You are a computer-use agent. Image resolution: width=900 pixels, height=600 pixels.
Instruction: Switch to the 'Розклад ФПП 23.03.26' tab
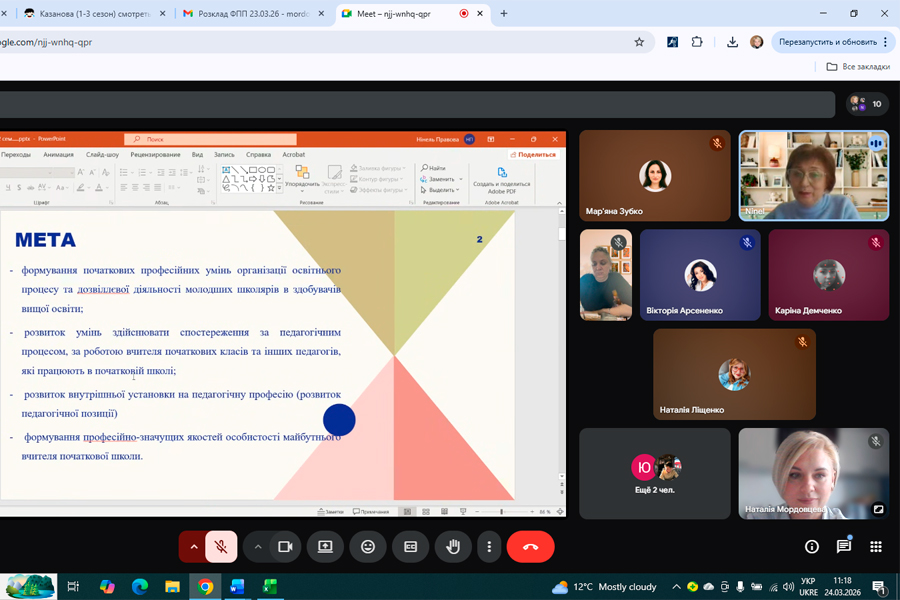point(254,13)
